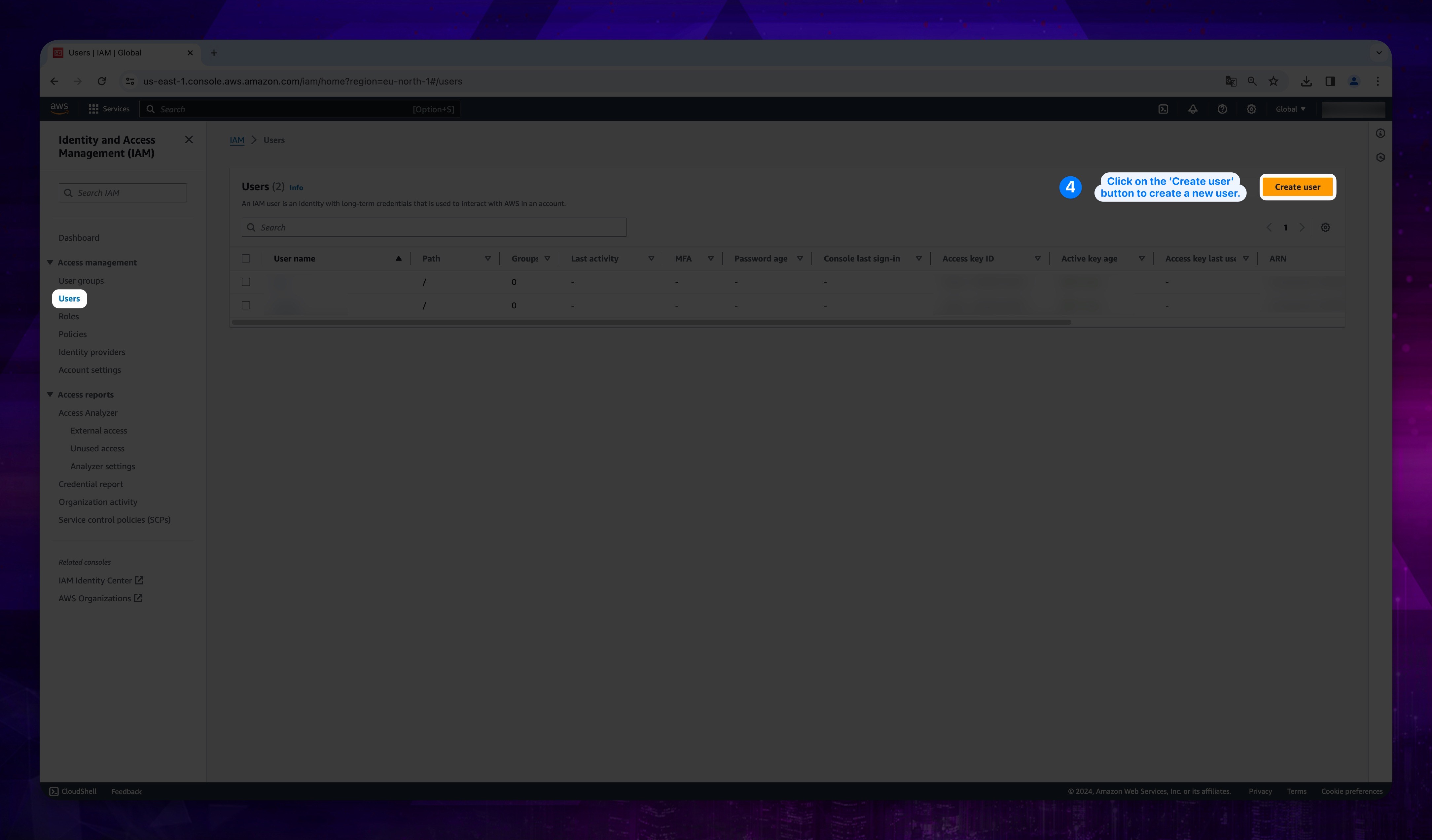This screenshot has height=840, width=1432.
Task: Bookmark this page with the star icon
Action: [1273, 81]
